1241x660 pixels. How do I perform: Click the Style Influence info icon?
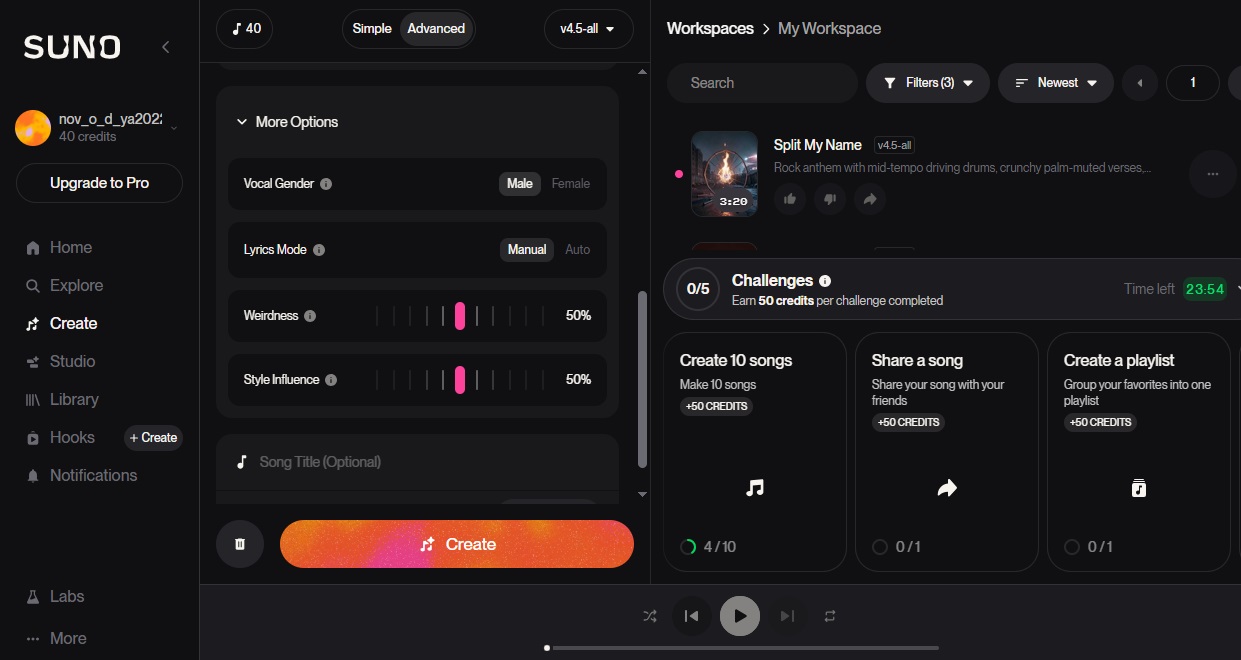[x=331, y=380]
